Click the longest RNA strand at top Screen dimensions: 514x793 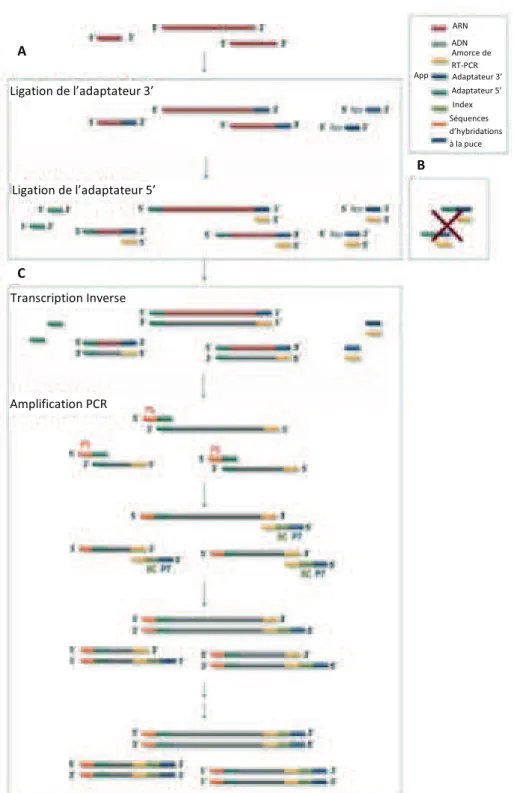coord(208,28)
